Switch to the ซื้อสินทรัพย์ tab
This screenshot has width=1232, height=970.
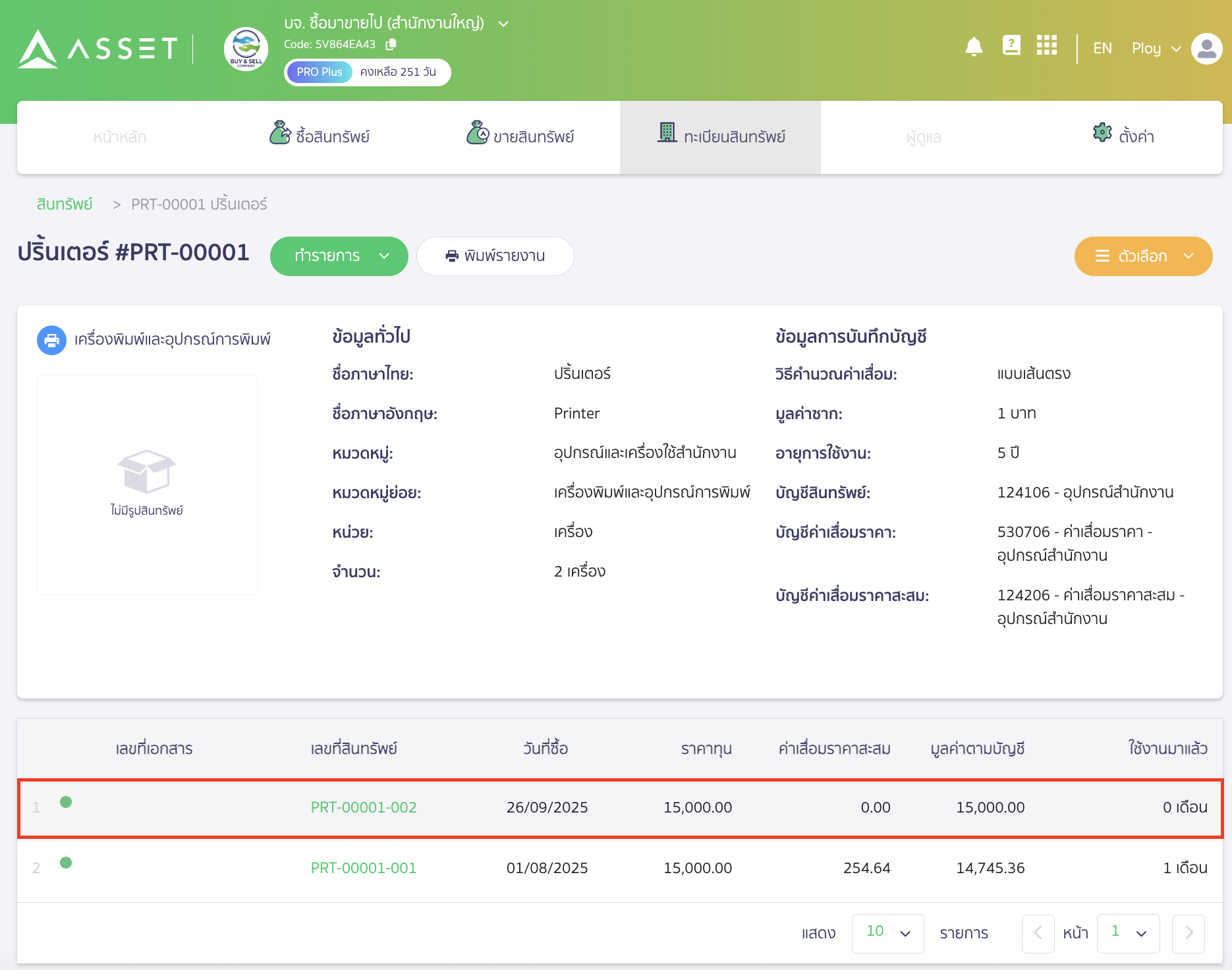320,136
